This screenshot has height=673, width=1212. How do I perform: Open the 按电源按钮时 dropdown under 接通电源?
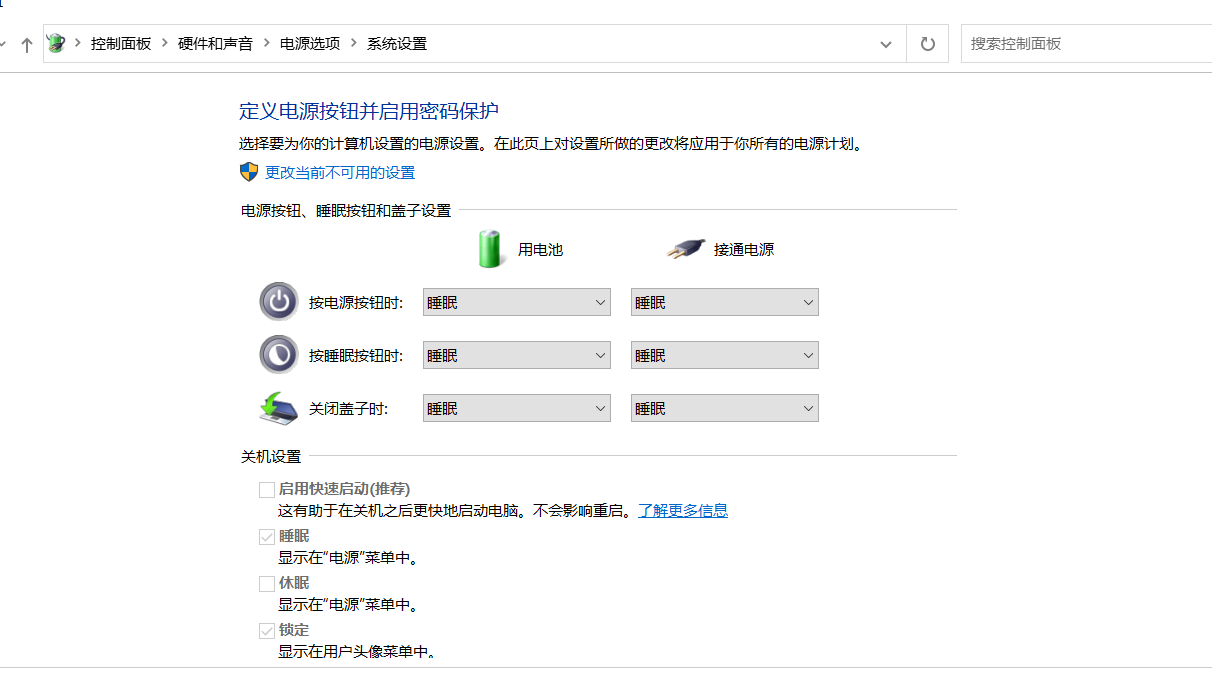pos(725,302)
